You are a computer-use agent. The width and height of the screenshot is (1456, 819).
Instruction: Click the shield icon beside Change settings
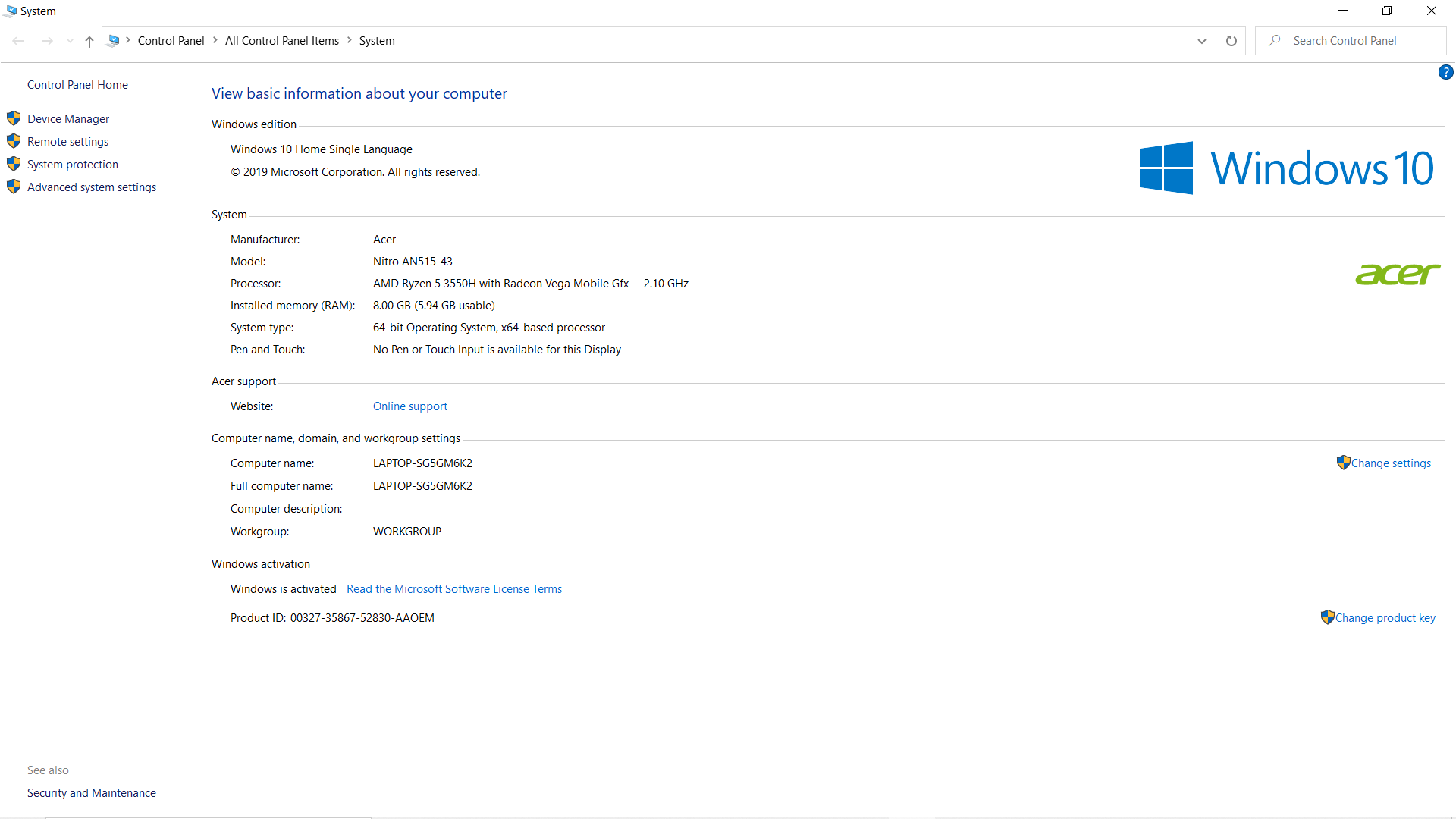[x=1342, y=462]
